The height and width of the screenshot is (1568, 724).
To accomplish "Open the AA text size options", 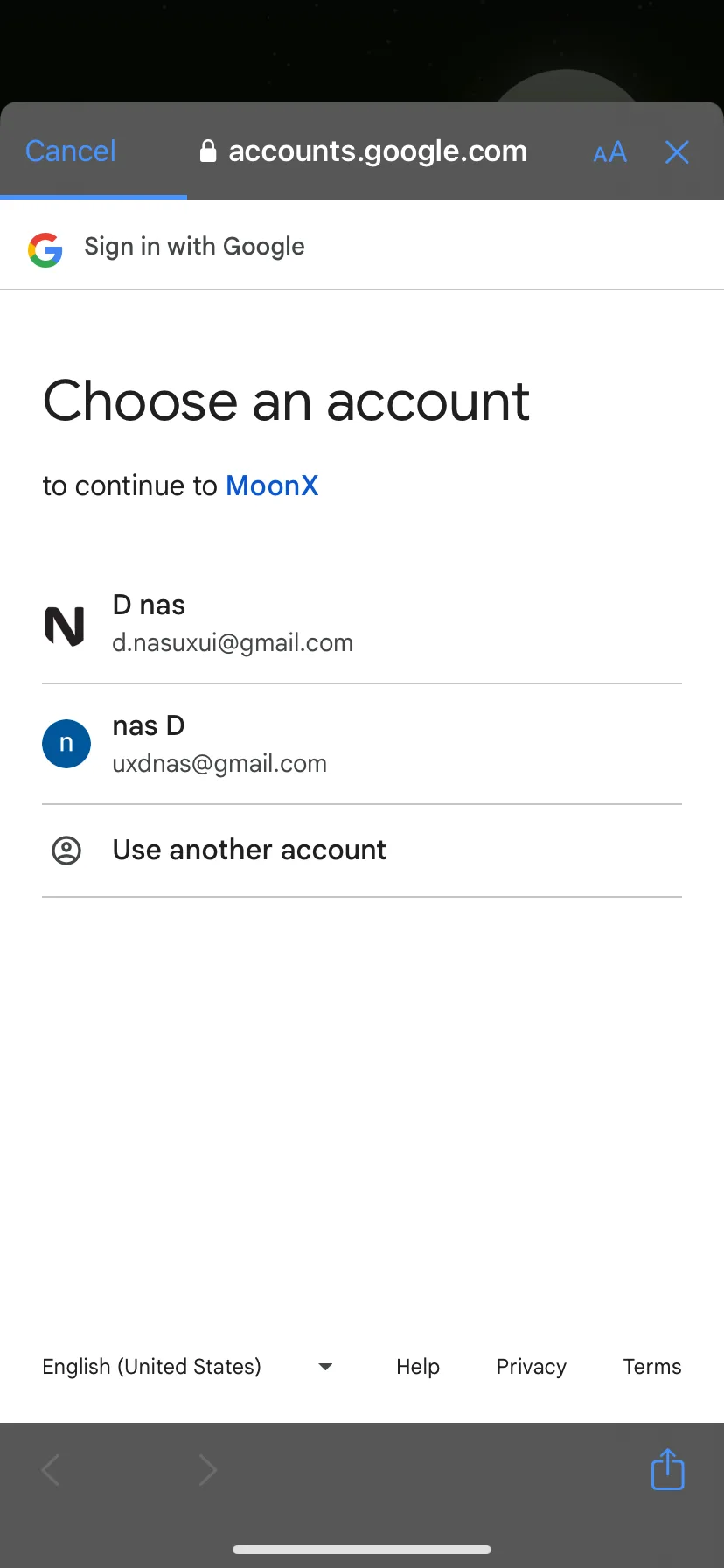I will point(609,152).
